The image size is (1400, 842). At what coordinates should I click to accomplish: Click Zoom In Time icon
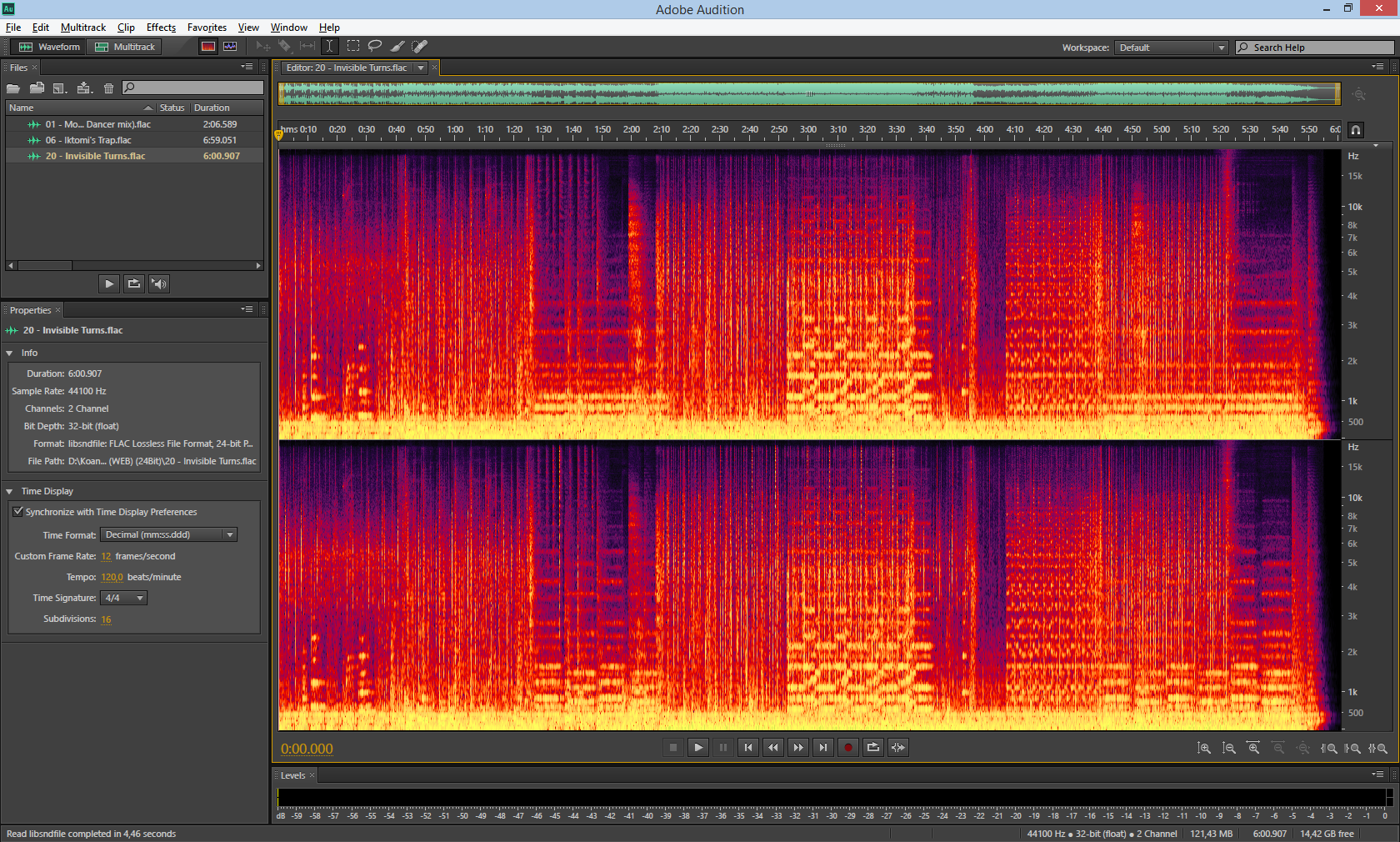pyautogui.click(x=1253, y=748)
